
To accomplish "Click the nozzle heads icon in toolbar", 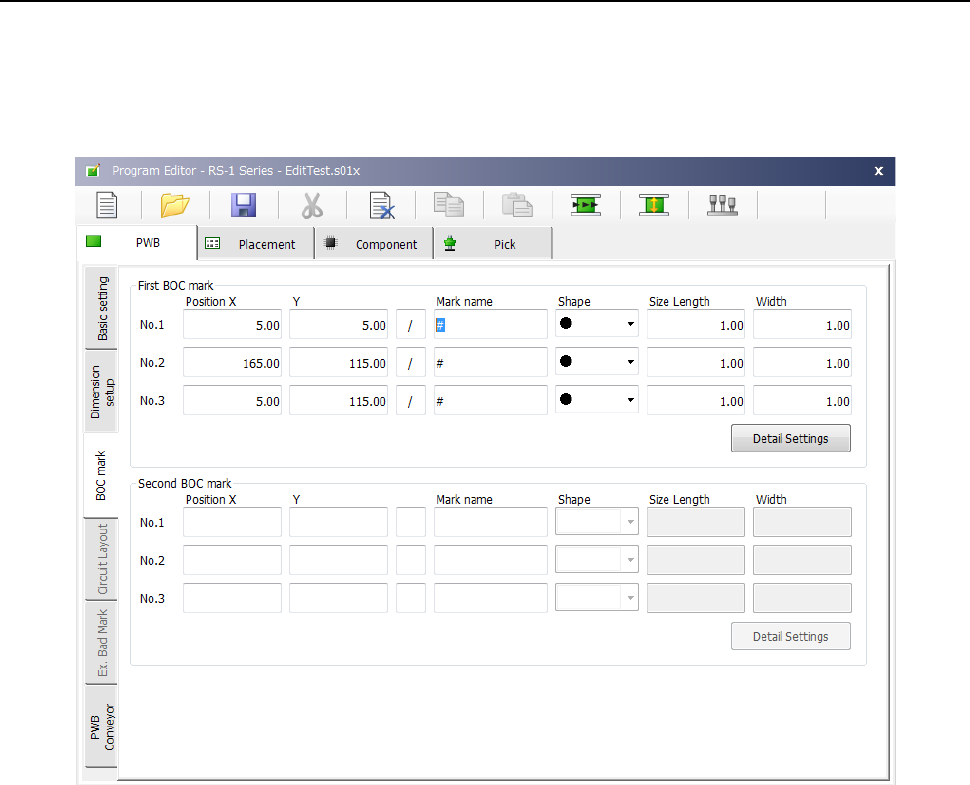I will 722,205.
